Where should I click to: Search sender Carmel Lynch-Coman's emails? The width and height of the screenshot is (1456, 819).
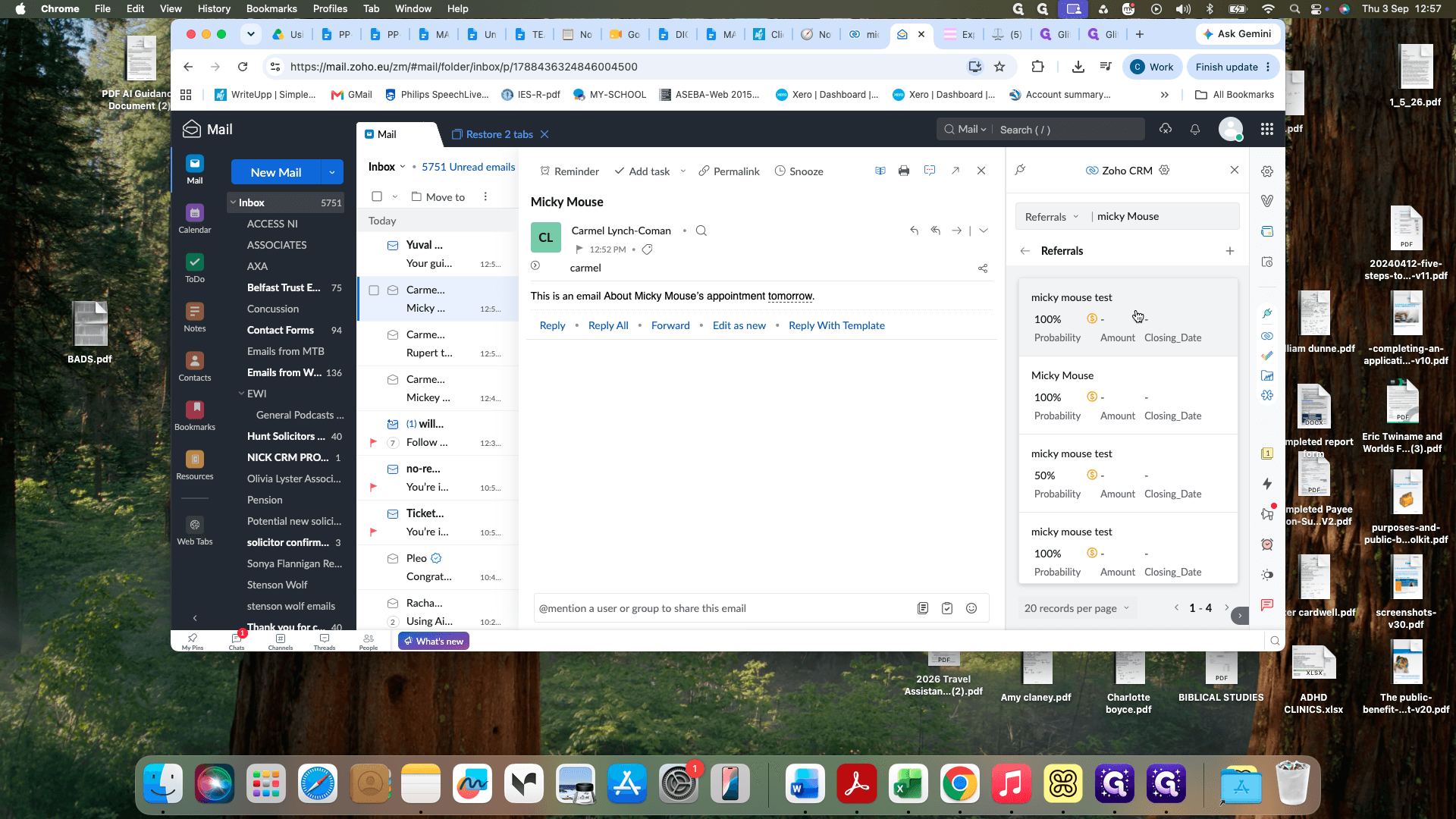pyautogui.click(x=701, y=231)
